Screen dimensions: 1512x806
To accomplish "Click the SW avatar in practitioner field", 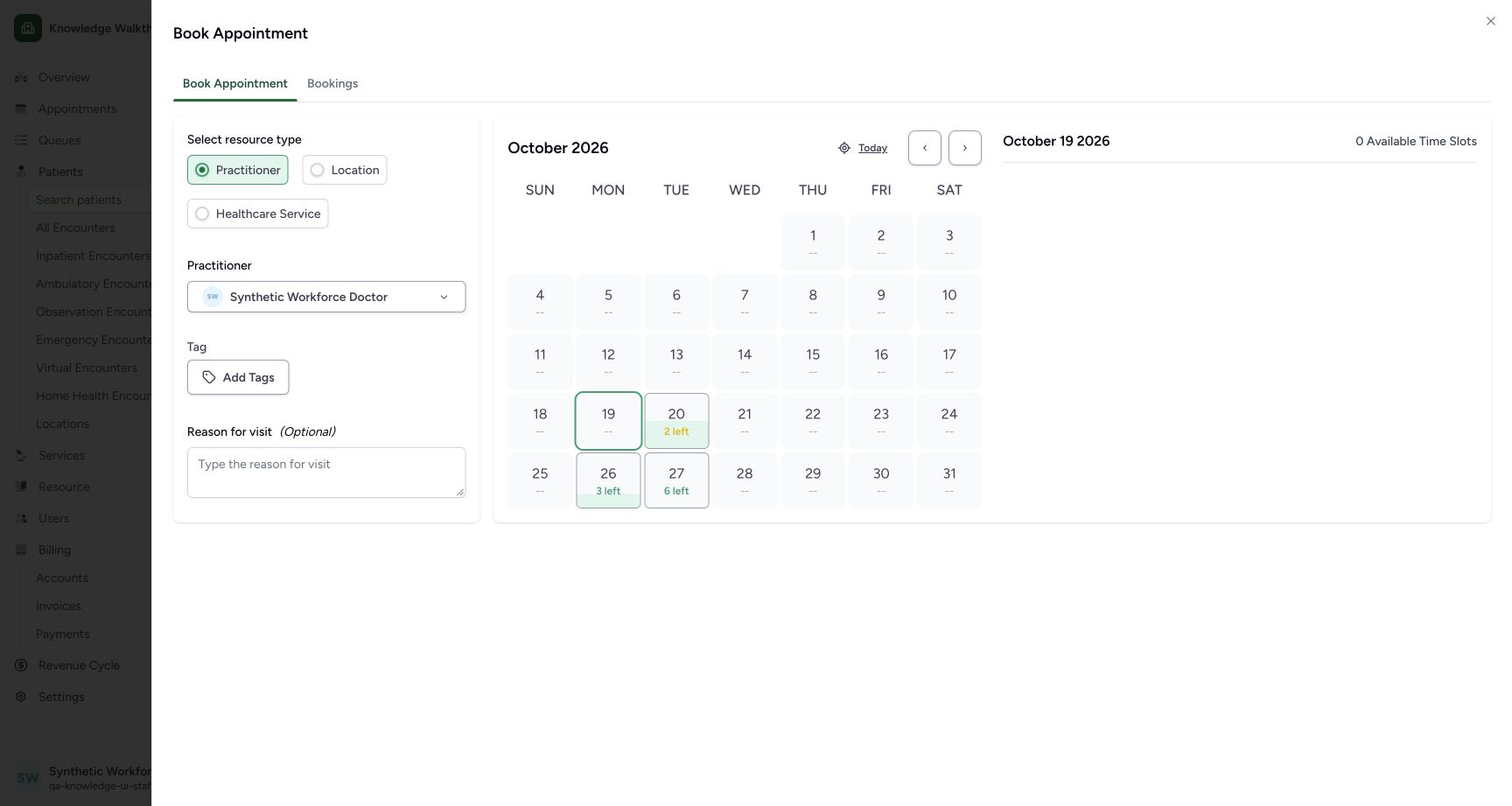I will click(213, 297).
